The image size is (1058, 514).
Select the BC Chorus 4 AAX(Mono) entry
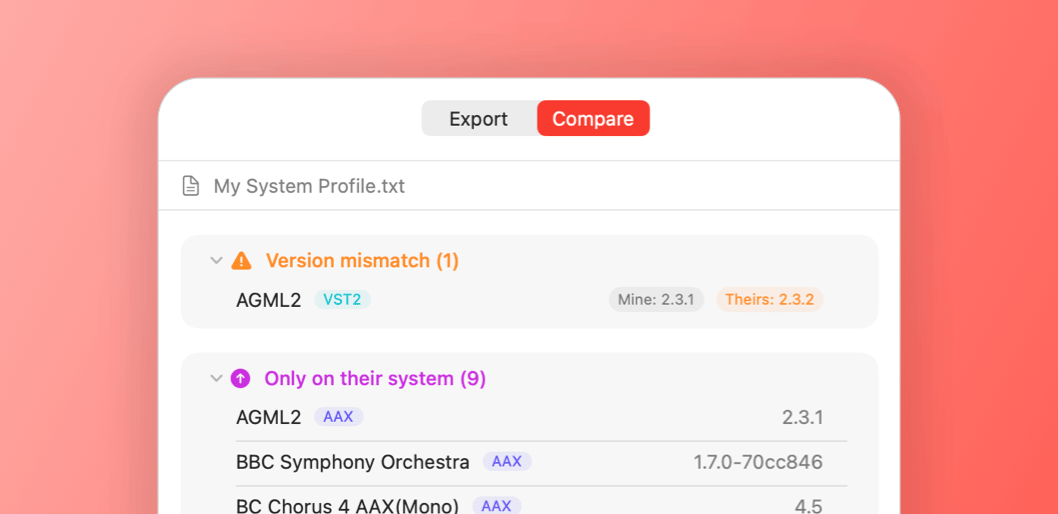pos(347,506)
